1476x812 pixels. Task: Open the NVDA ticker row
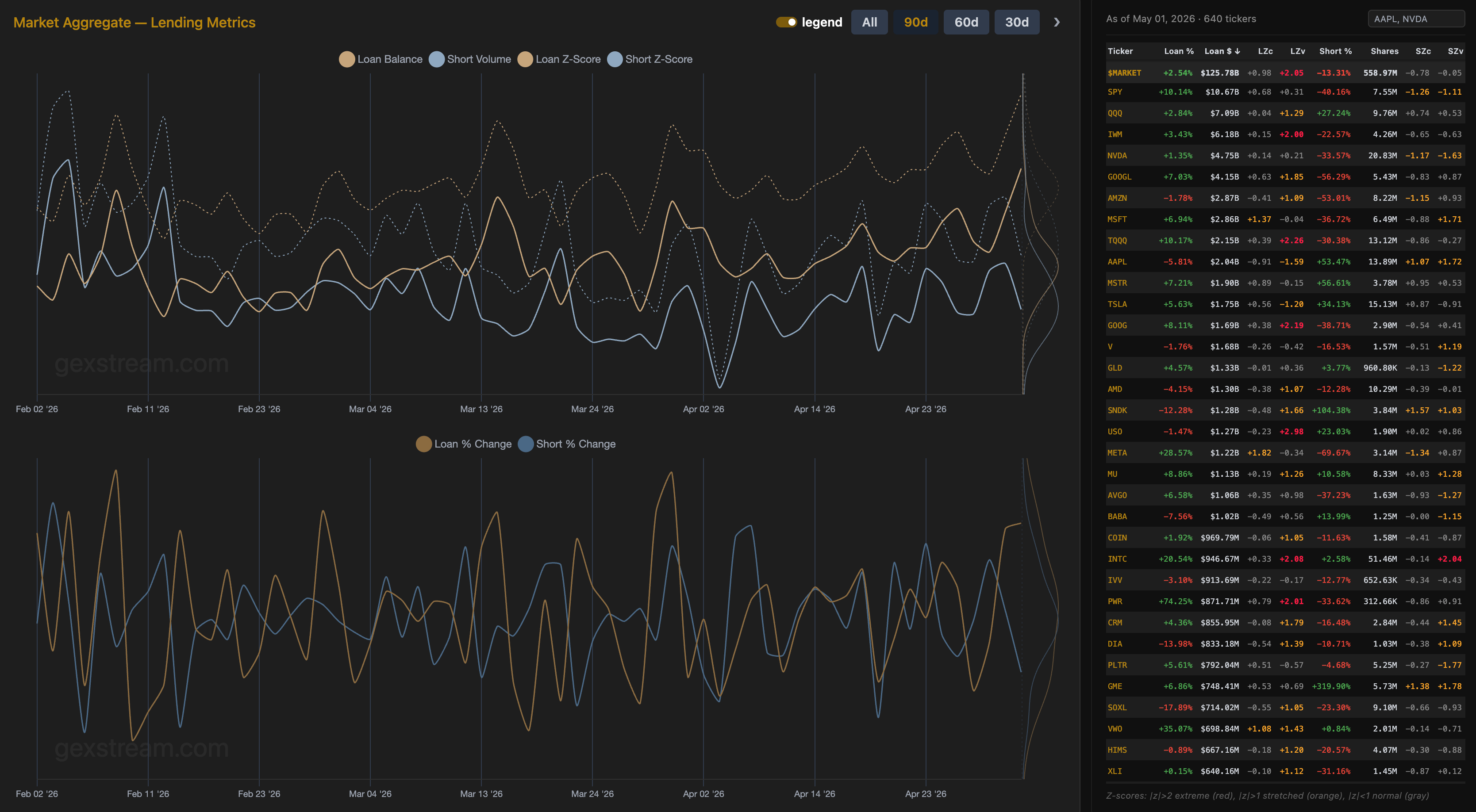(x=1285, y=155)
